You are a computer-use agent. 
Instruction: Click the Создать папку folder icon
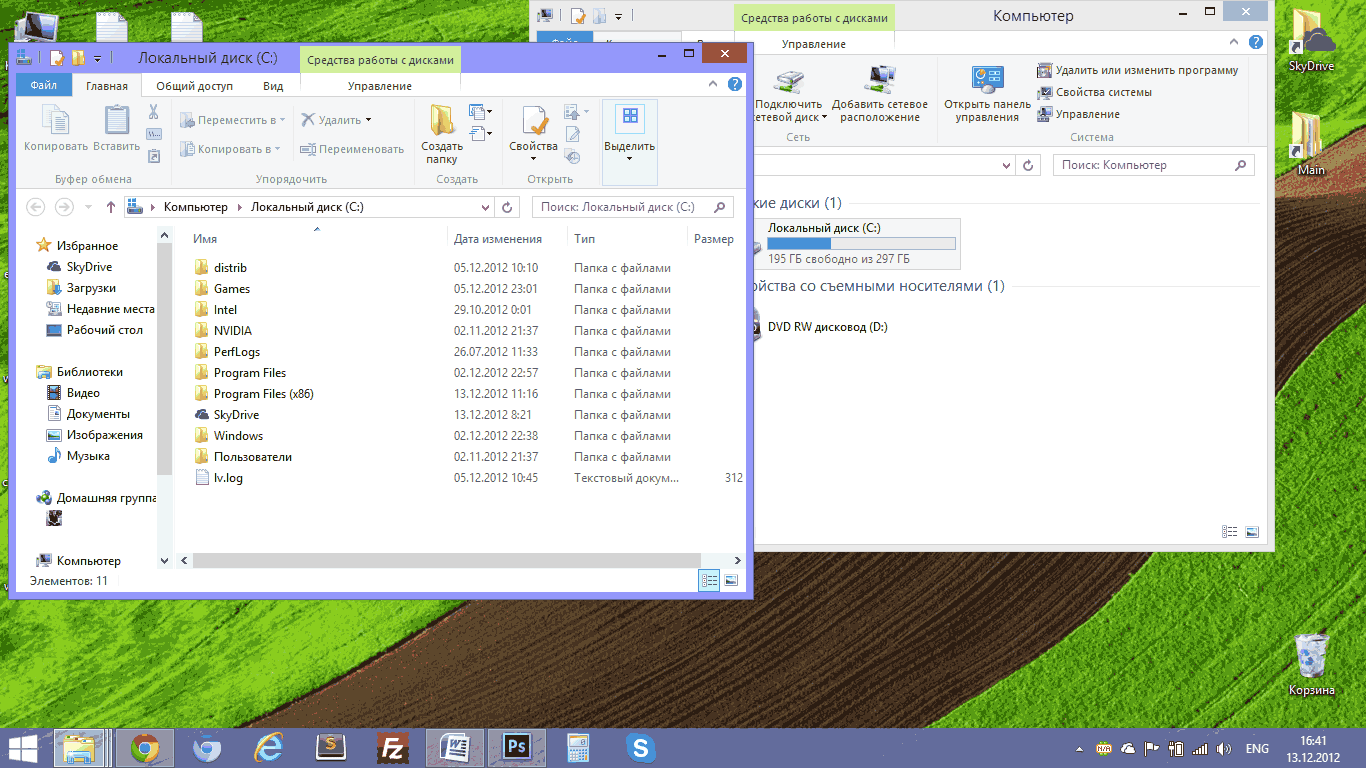click(x=441, y=120)
